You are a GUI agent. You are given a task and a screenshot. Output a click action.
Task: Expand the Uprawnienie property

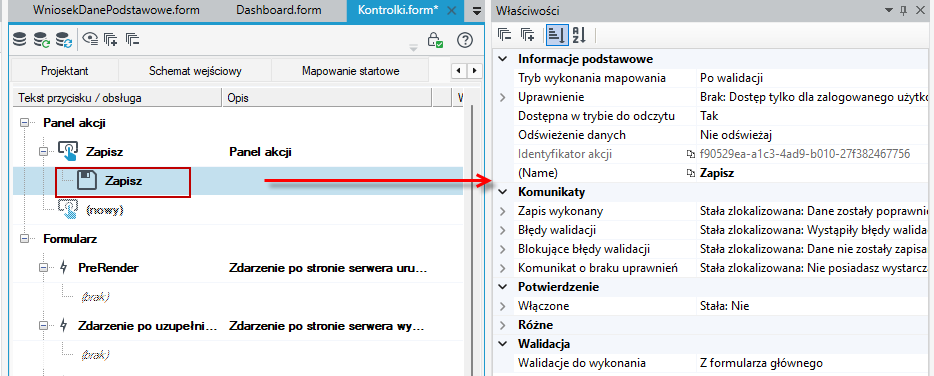(x=503, y=97)
